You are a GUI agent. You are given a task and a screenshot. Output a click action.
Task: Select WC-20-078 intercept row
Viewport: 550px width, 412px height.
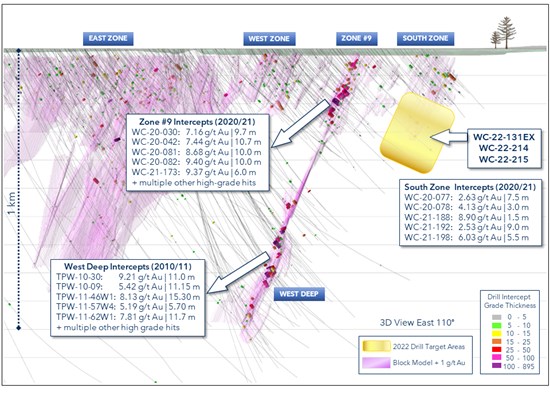point(467,207)
